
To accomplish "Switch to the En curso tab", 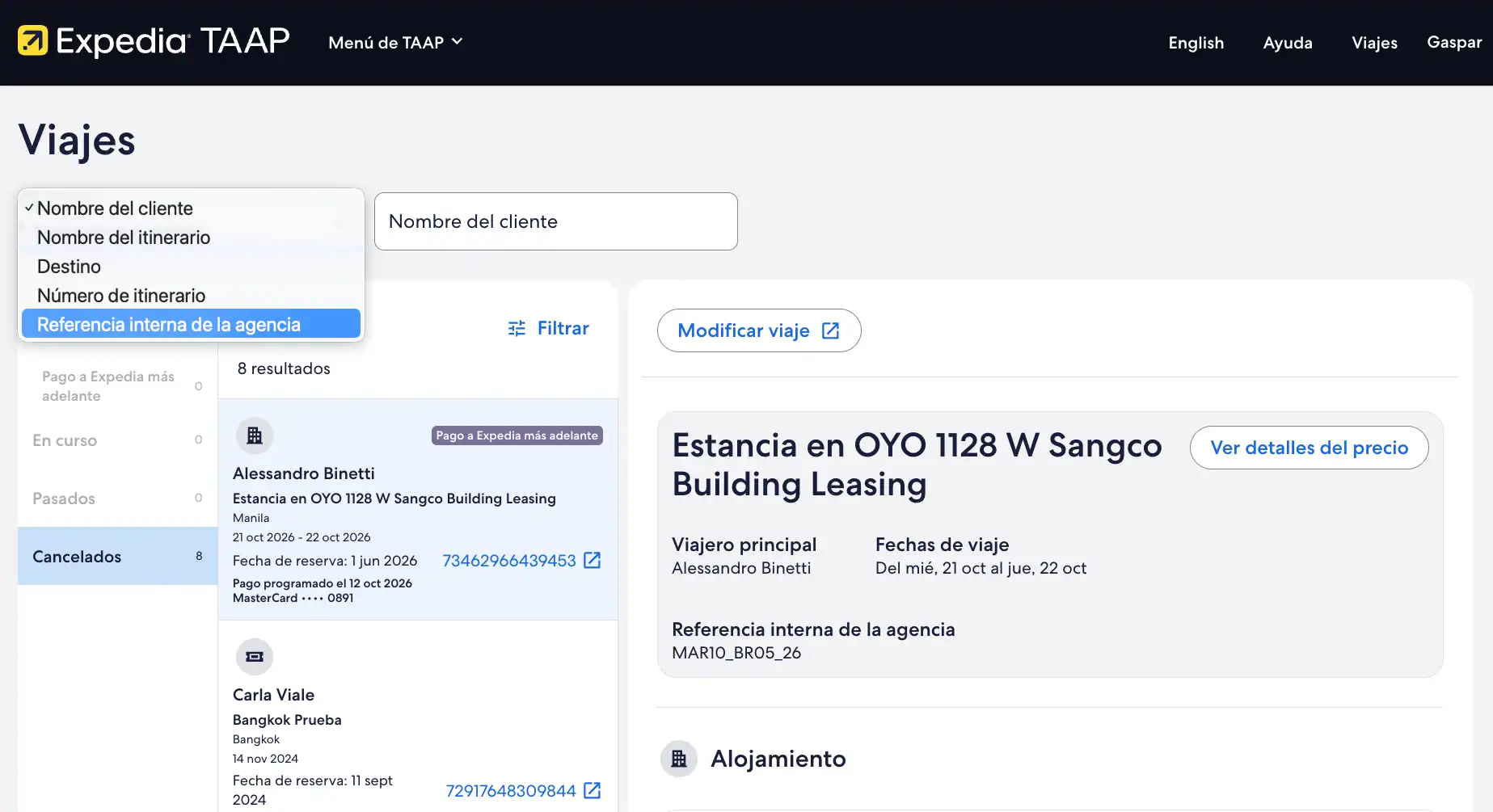I will (118, 440).
